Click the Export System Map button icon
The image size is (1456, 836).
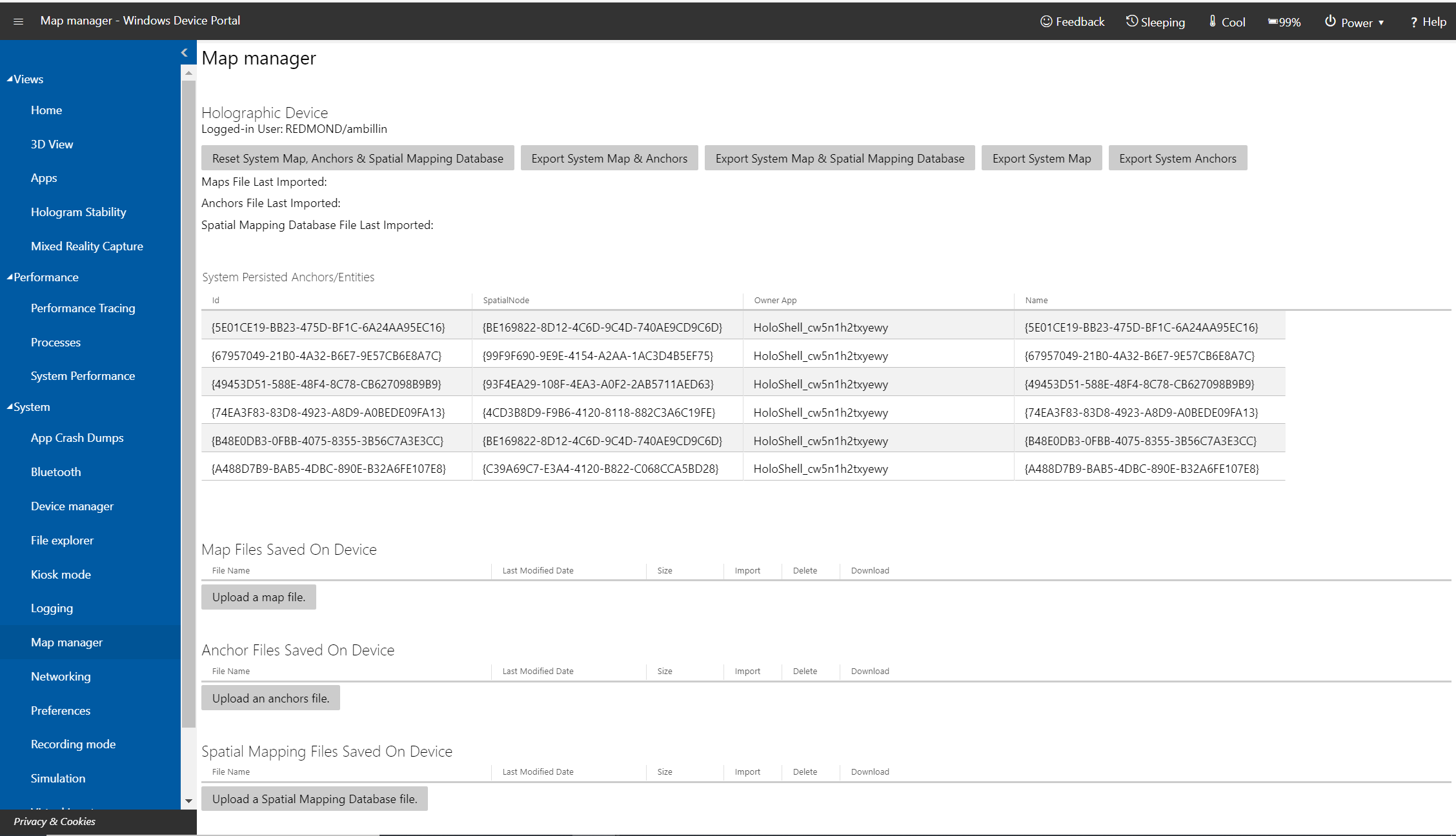click(1041, 158)
